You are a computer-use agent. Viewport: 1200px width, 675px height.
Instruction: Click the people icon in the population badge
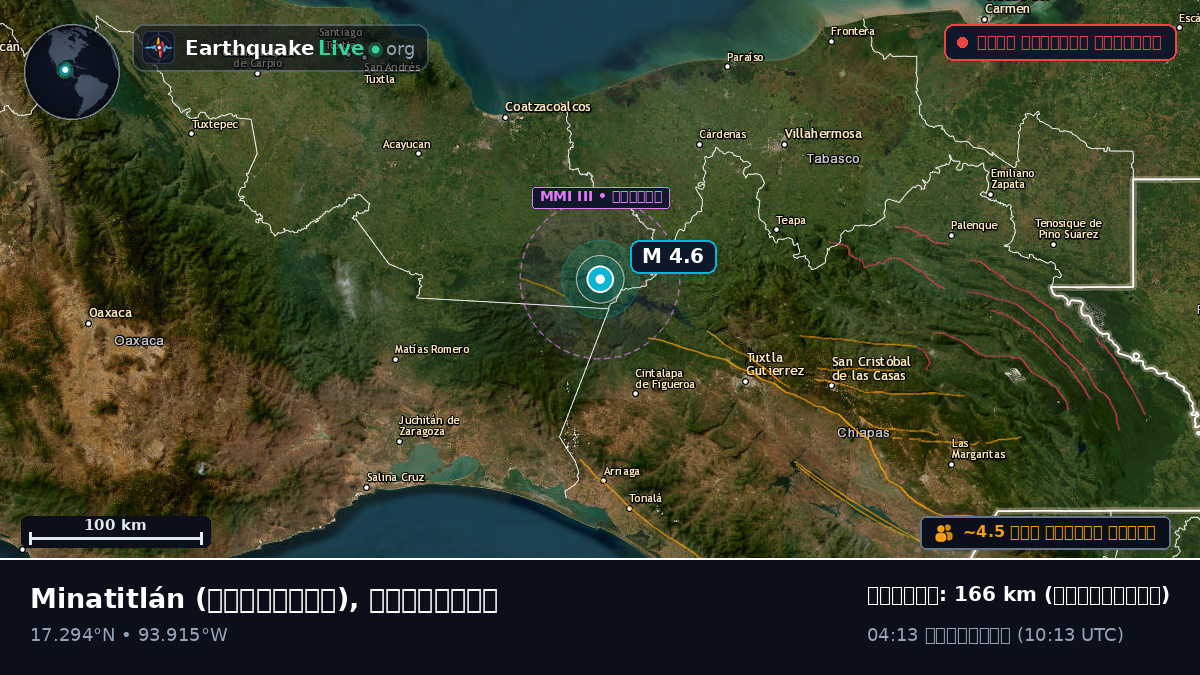(944, 533)
